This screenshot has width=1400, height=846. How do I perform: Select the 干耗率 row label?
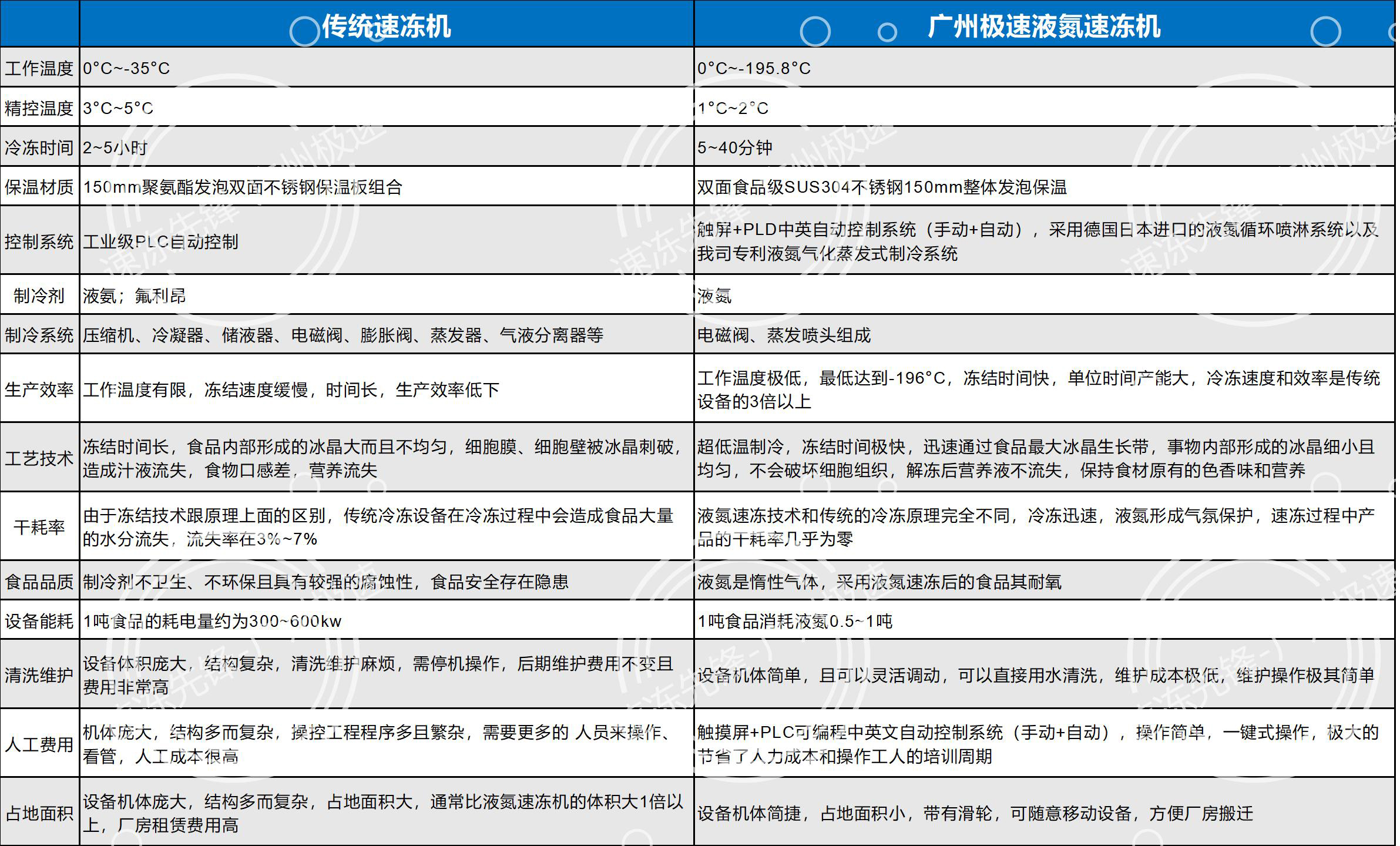click(39, 526)
